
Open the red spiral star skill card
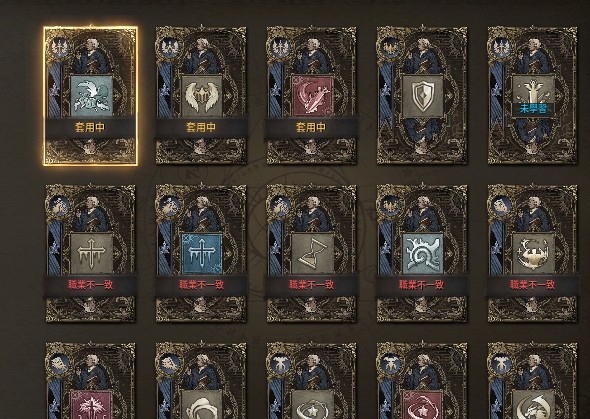(x=422, y=381)
